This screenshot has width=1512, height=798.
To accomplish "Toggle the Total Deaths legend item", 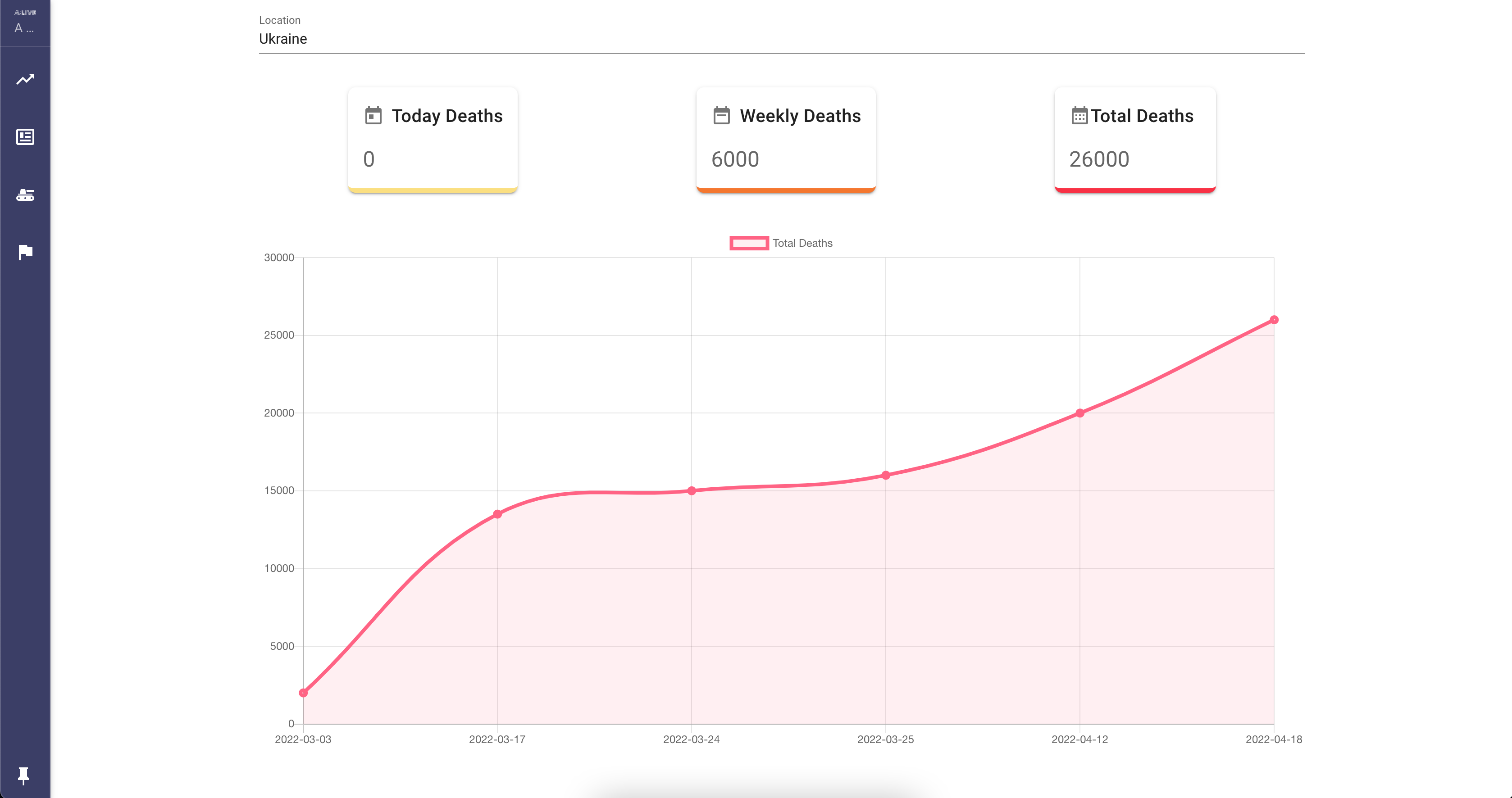I will (x=802, y=243).
